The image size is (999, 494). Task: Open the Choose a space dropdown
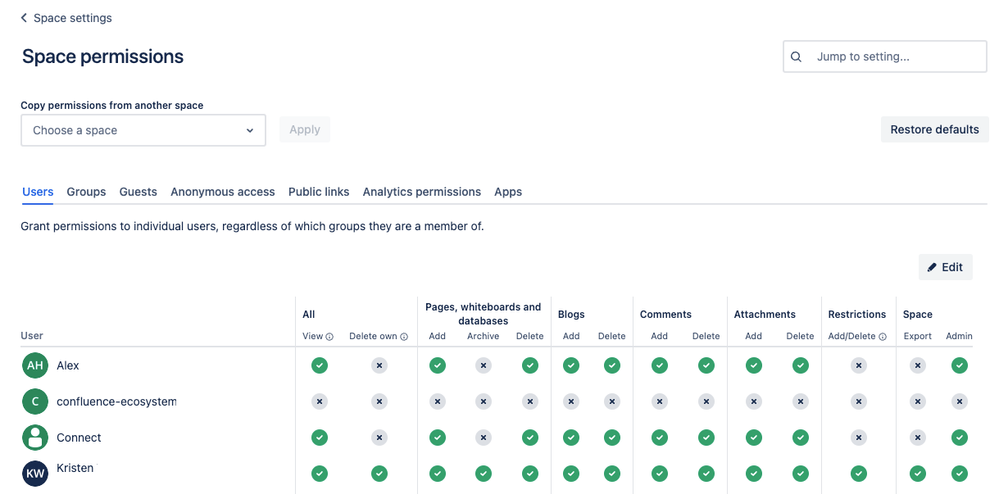pyautogui.click(x=143, y=130)
